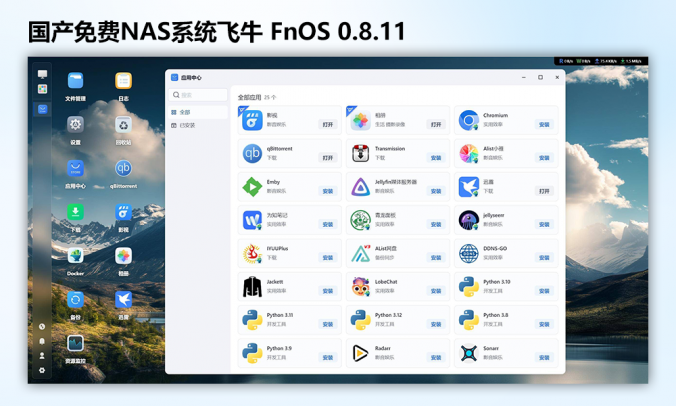Open the qBittorrent desktop shortcut icon
Image resolution: width=676 pixels, height=406 pixels.
coord(123,168)
